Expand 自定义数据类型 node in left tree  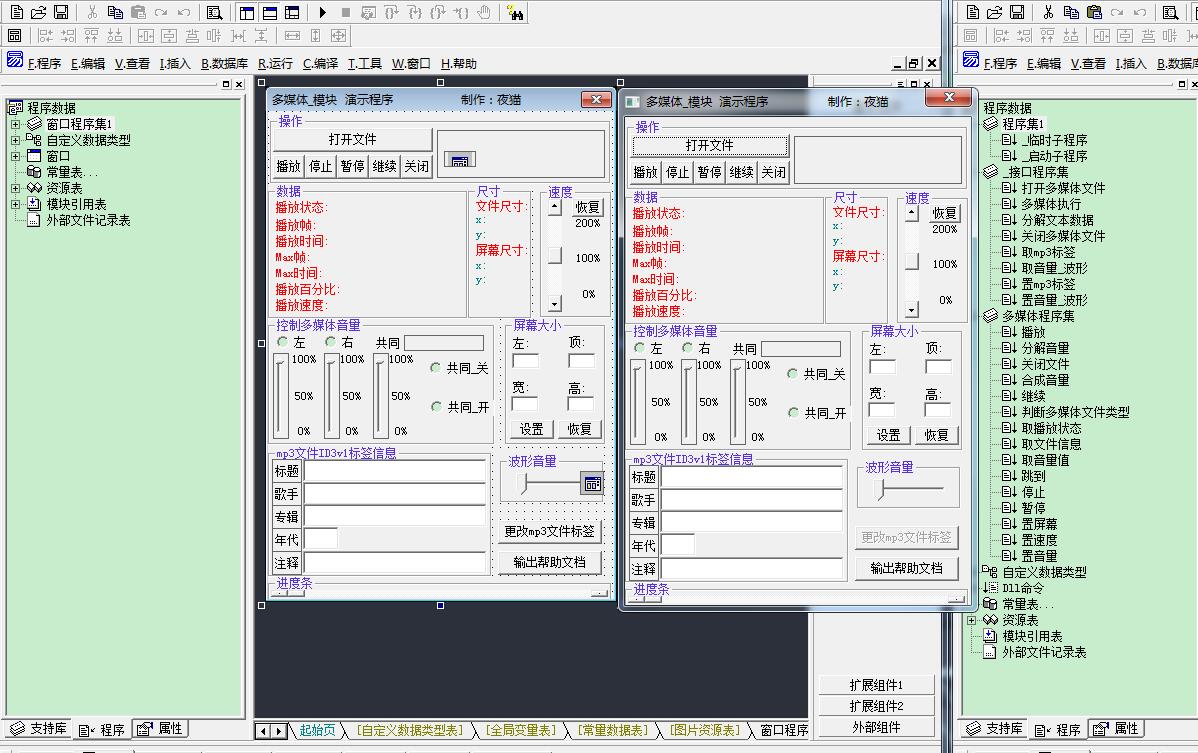point(15,140)
